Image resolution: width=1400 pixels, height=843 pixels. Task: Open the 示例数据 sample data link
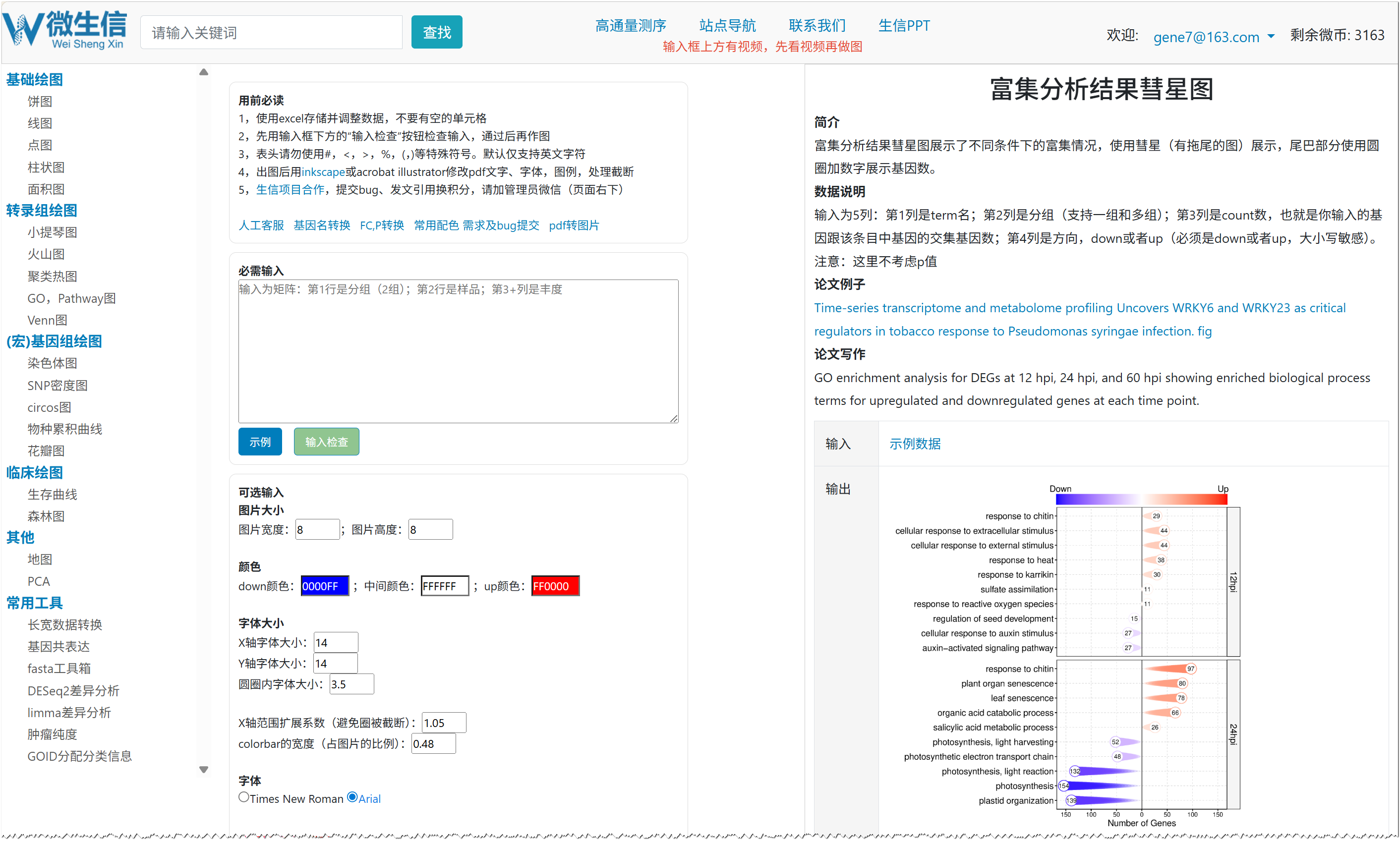tap(915, 444)
